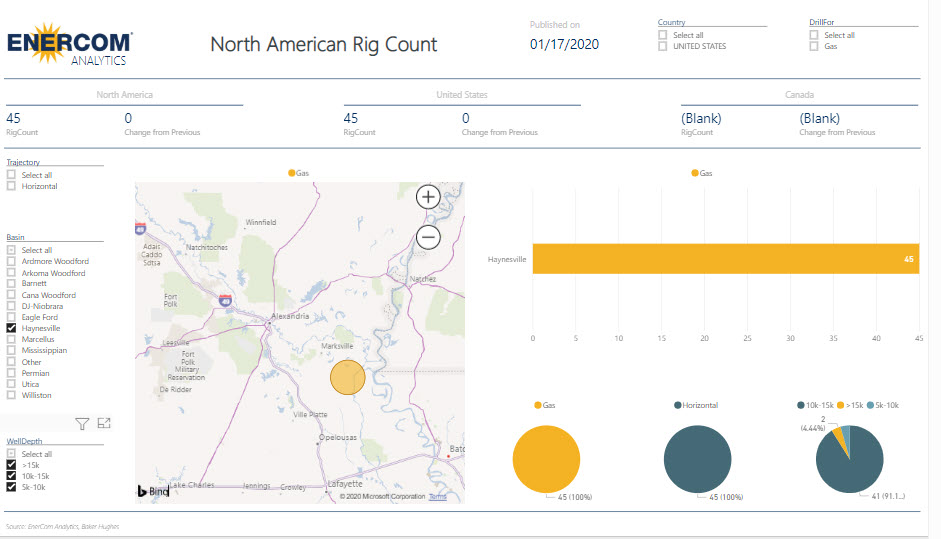Click the Horizontal teal pie chart
Viewport: 941px width, 539px height.
(x=698, y=460)
